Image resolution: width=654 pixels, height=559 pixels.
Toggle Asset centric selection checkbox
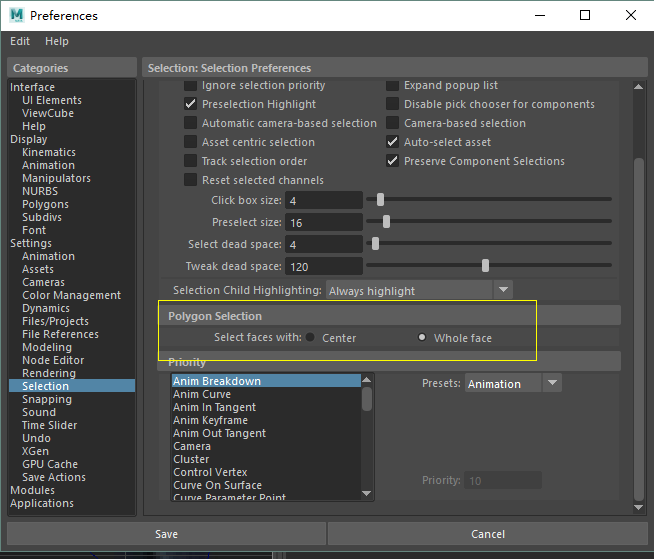[x=191, y=142]
